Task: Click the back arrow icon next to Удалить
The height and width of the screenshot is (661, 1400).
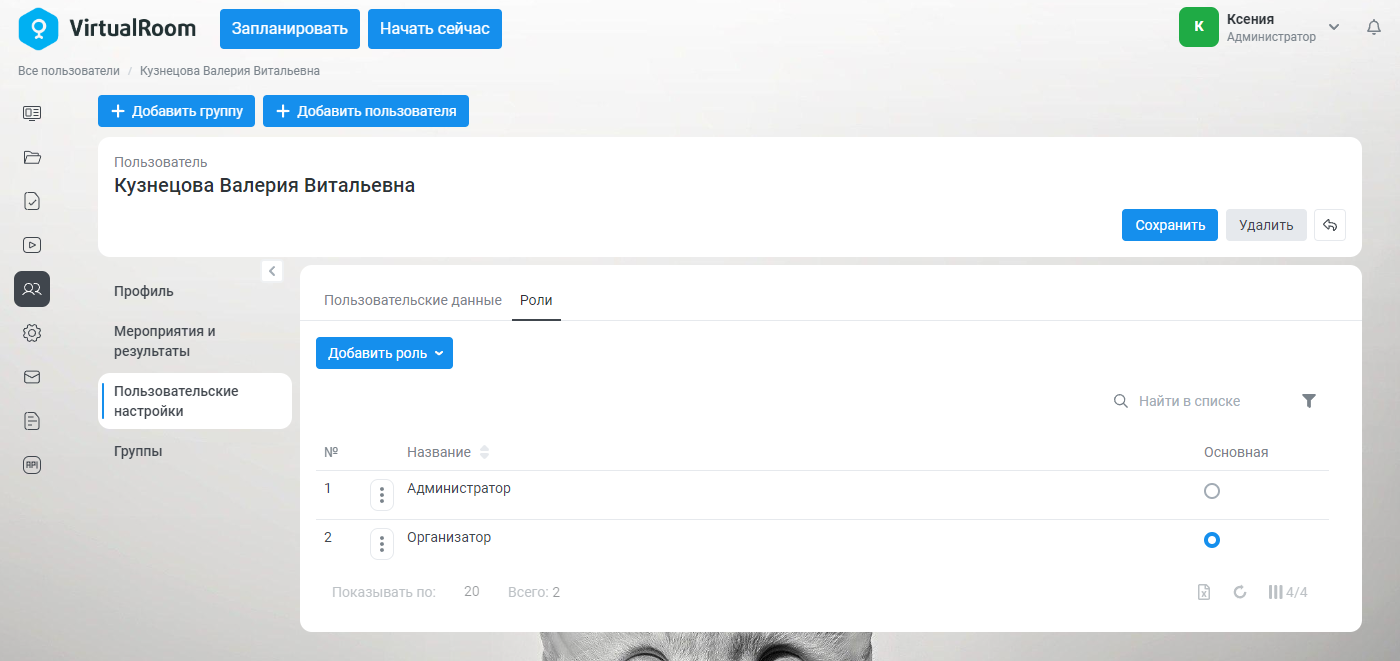Action: pyautogui.click(x=1330, y=225)
